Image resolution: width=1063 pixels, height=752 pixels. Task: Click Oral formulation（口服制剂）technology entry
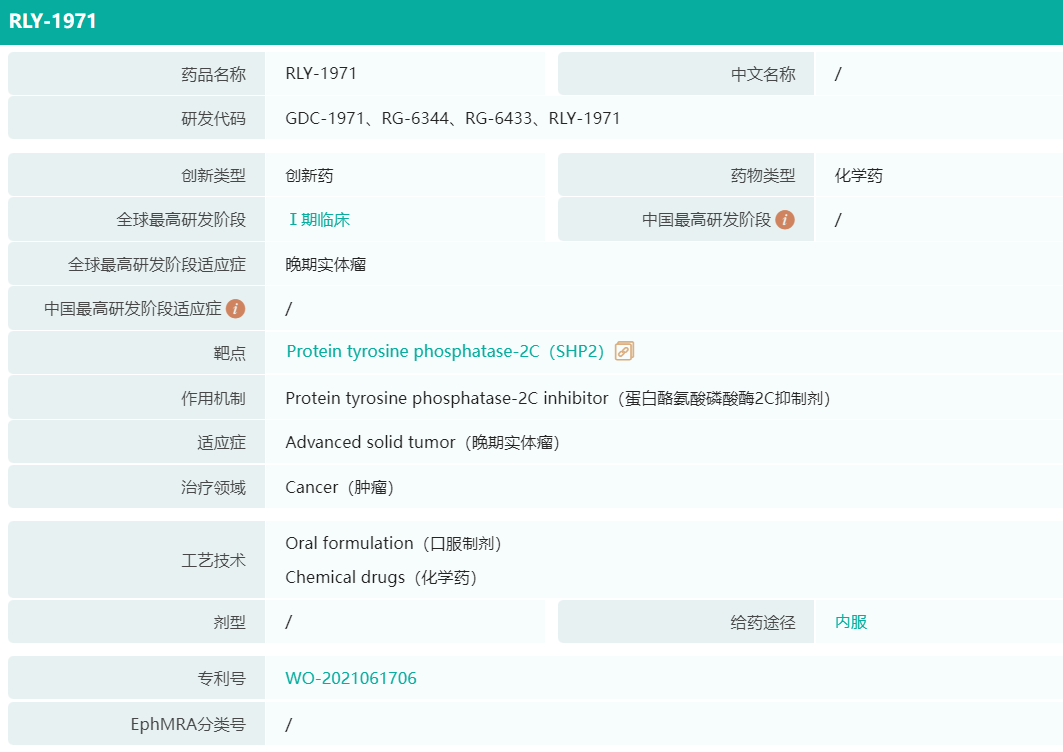(393, 544)
